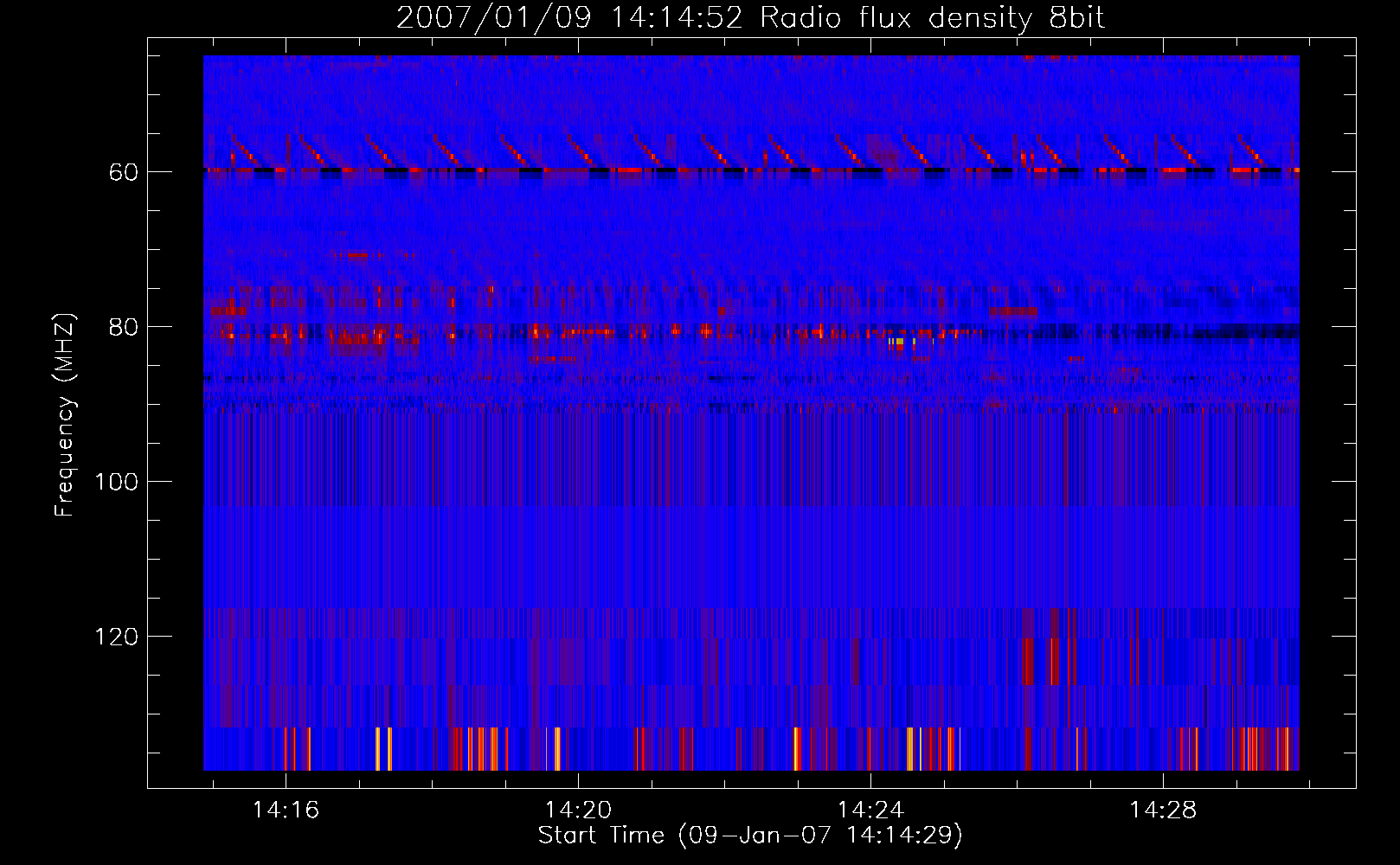Click the 100 frequency tick label
The width and height of the screenshot is (1400, 865).
coord(116,483)
